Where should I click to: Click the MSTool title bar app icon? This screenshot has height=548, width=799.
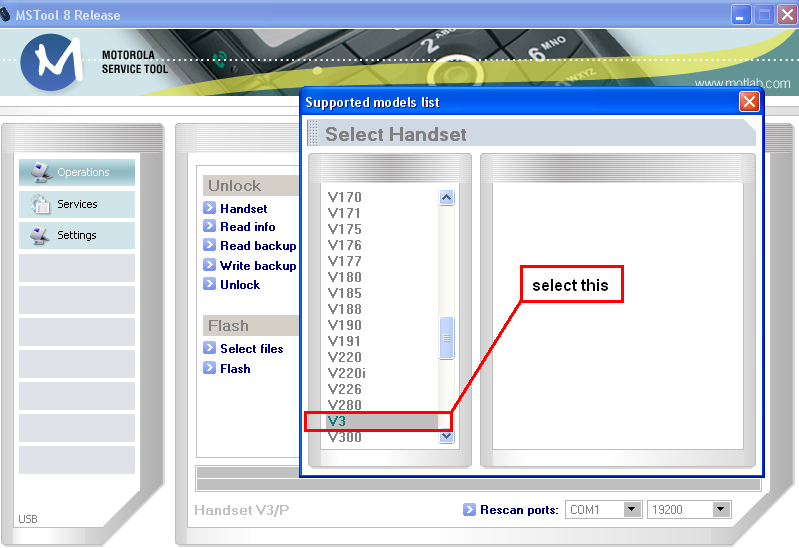pyautogui.click(x=5, y=14)
